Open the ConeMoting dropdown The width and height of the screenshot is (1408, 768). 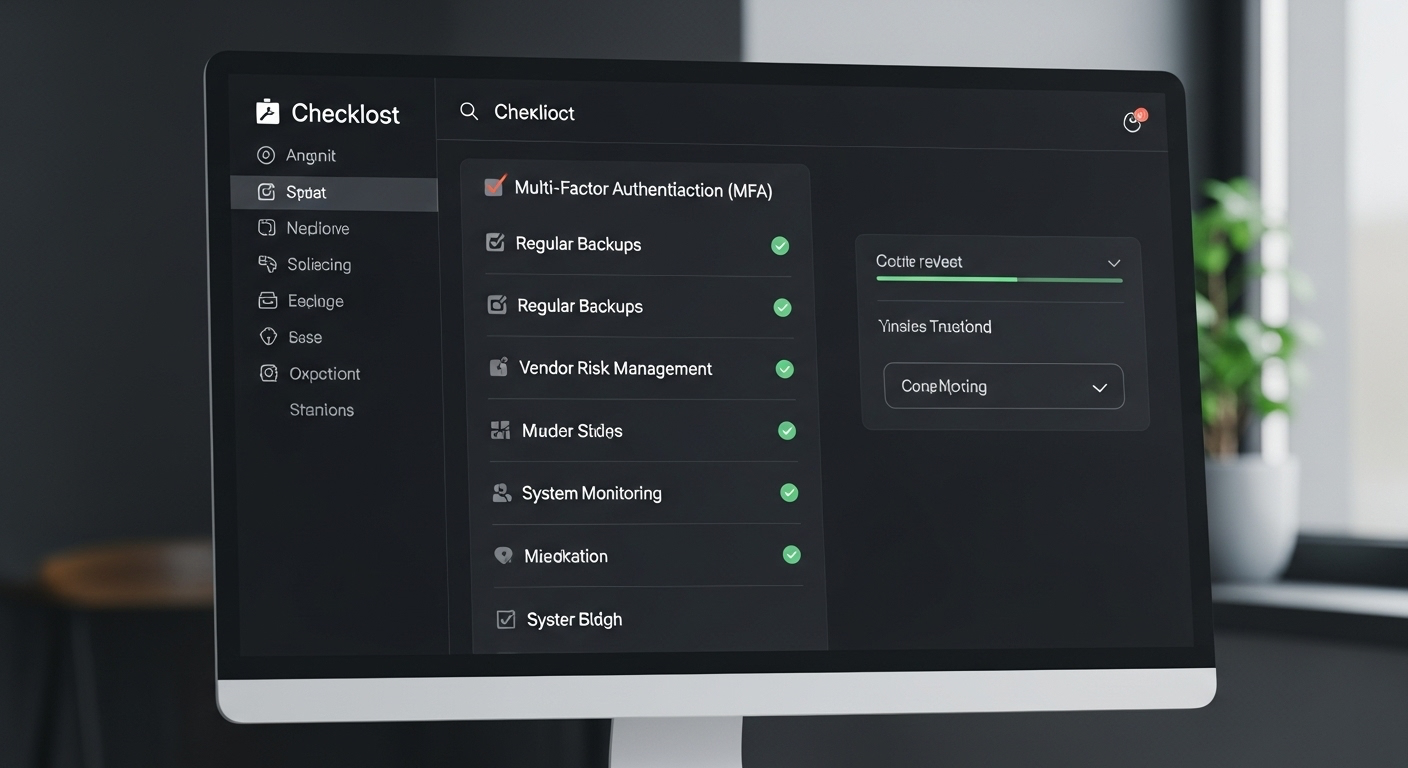[x=1003, y=386]
